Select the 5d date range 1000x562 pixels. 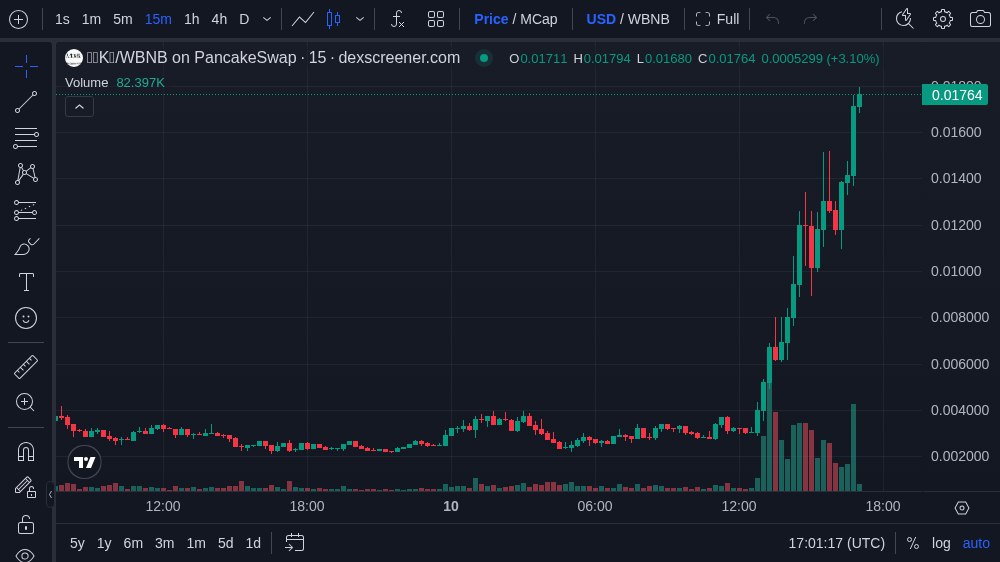coord(225,543)
